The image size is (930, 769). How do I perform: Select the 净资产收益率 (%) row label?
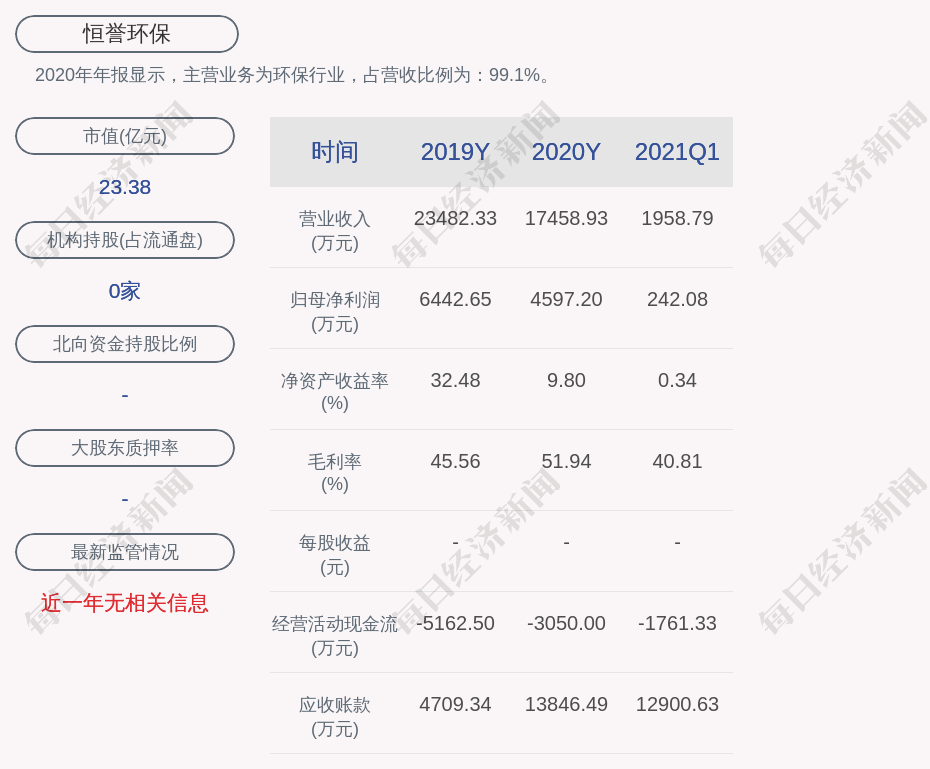[335, 392]
